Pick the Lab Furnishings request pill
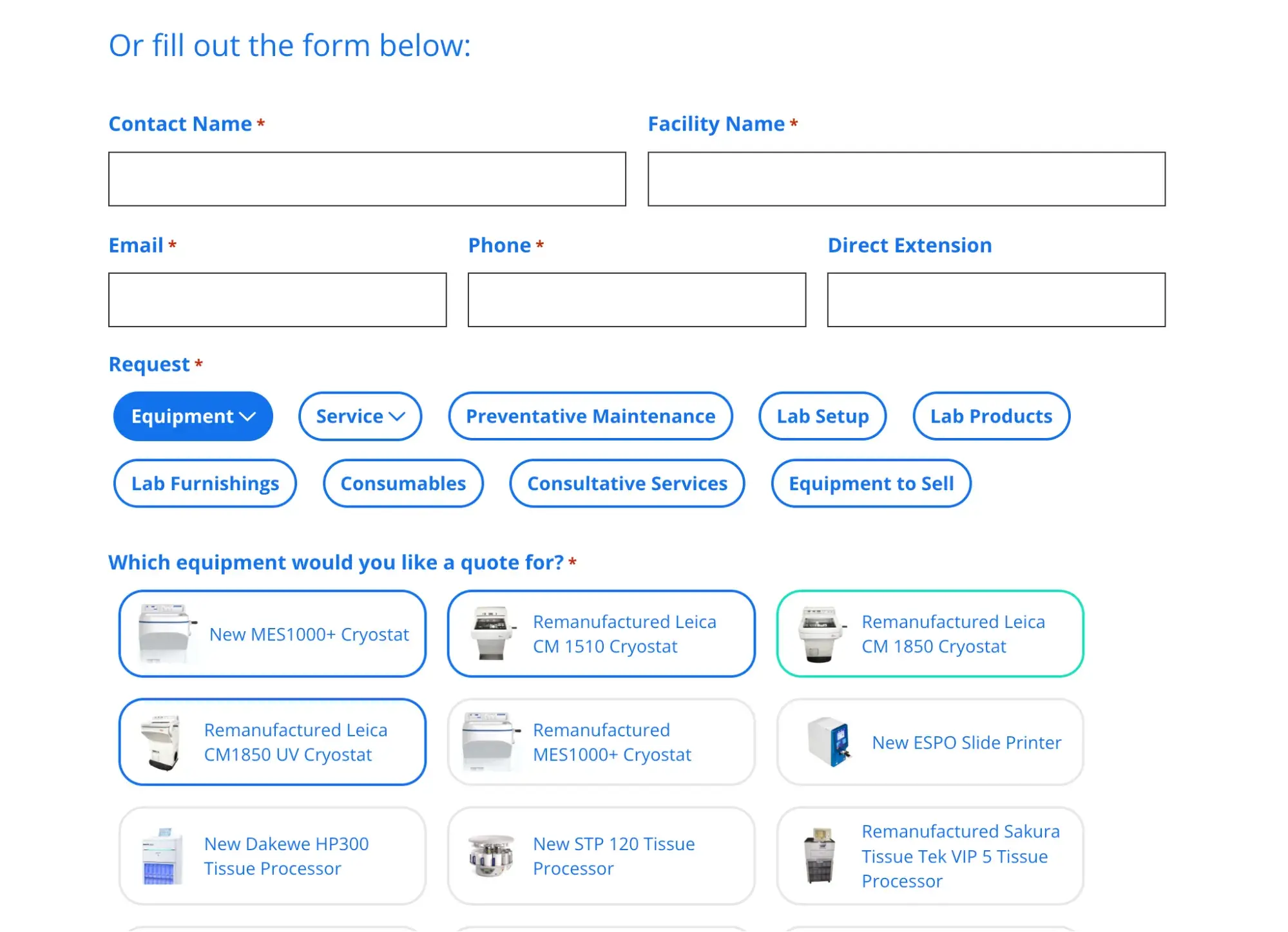Viewport: 1288px width, 932px height. coord(205,483)
